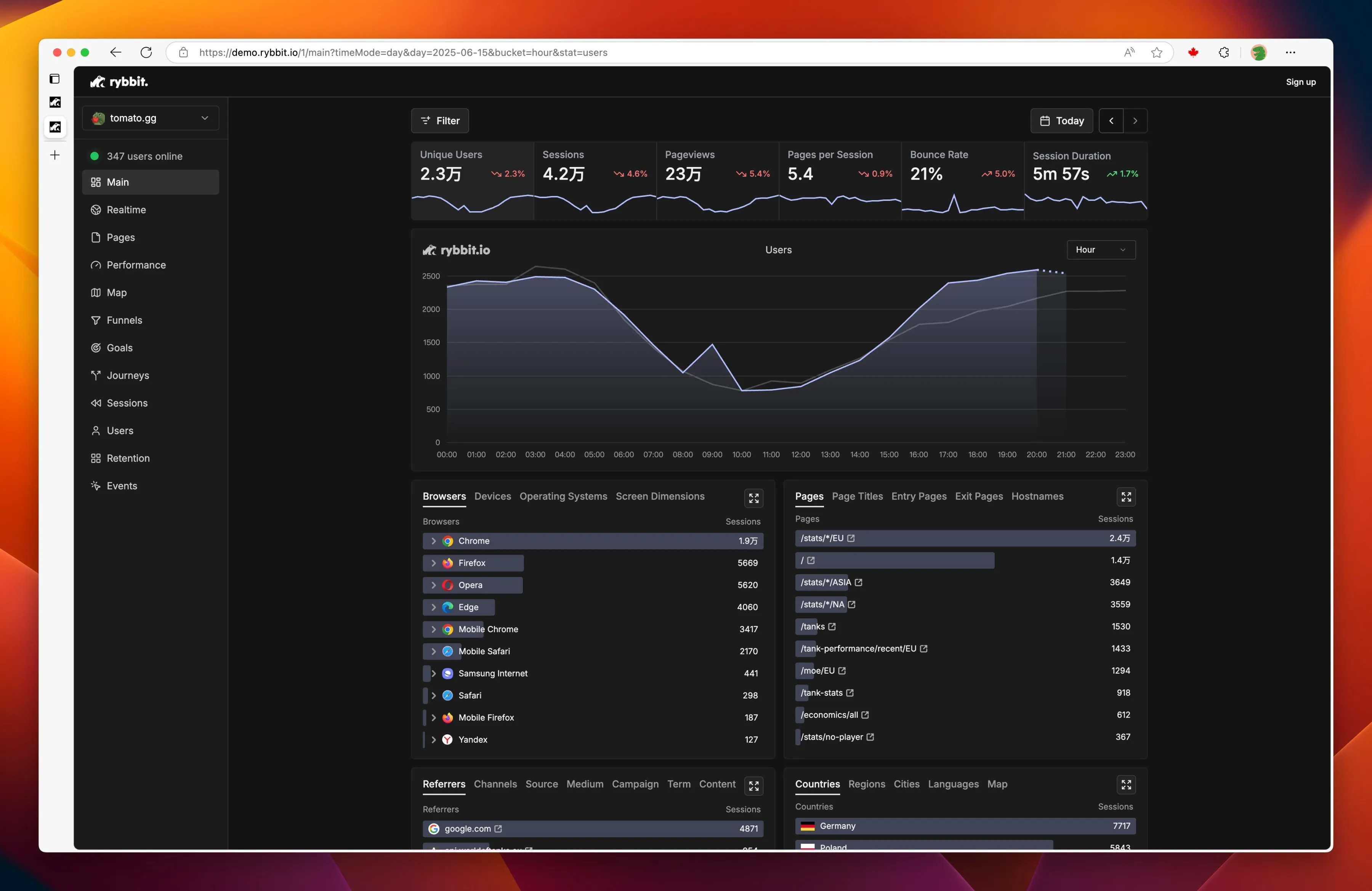Screen dimensions: 1372x891
Task: Expand the Chrome browser row chevron
Action: coord(433,541)
